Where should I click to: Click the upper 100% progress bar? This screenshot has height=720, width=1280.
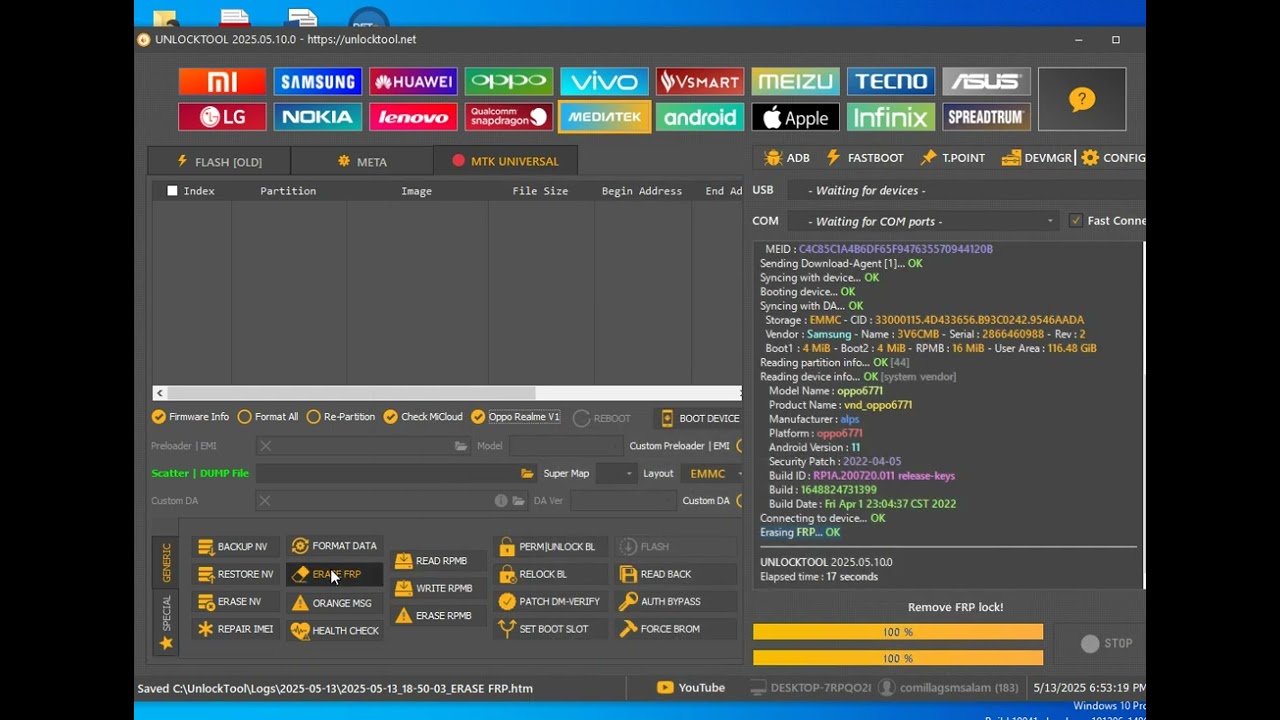898,632
